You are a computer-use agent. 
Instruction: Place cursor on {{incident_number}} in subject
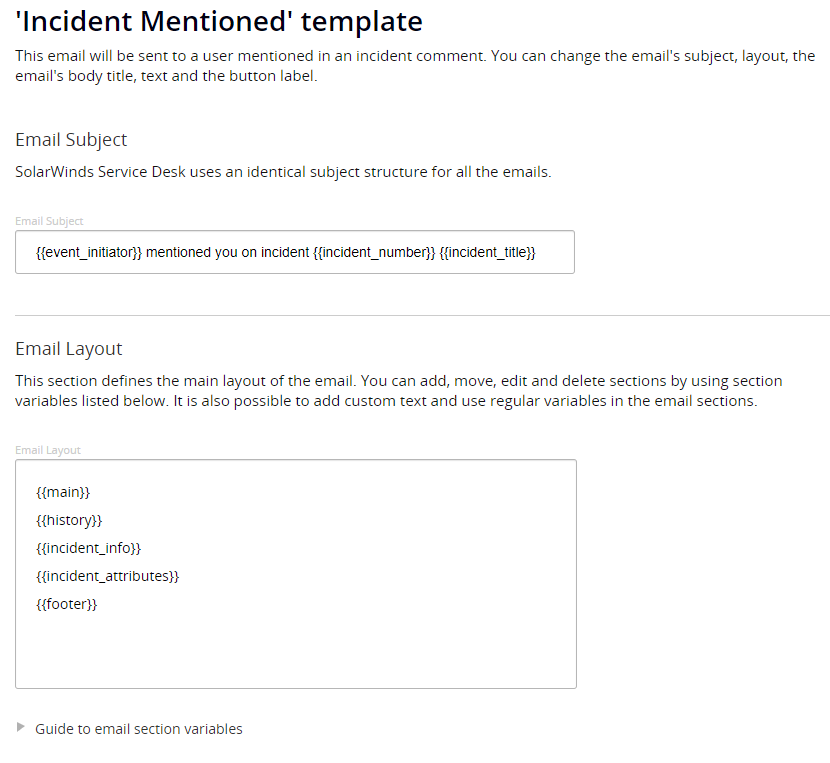tap(374, 253)
